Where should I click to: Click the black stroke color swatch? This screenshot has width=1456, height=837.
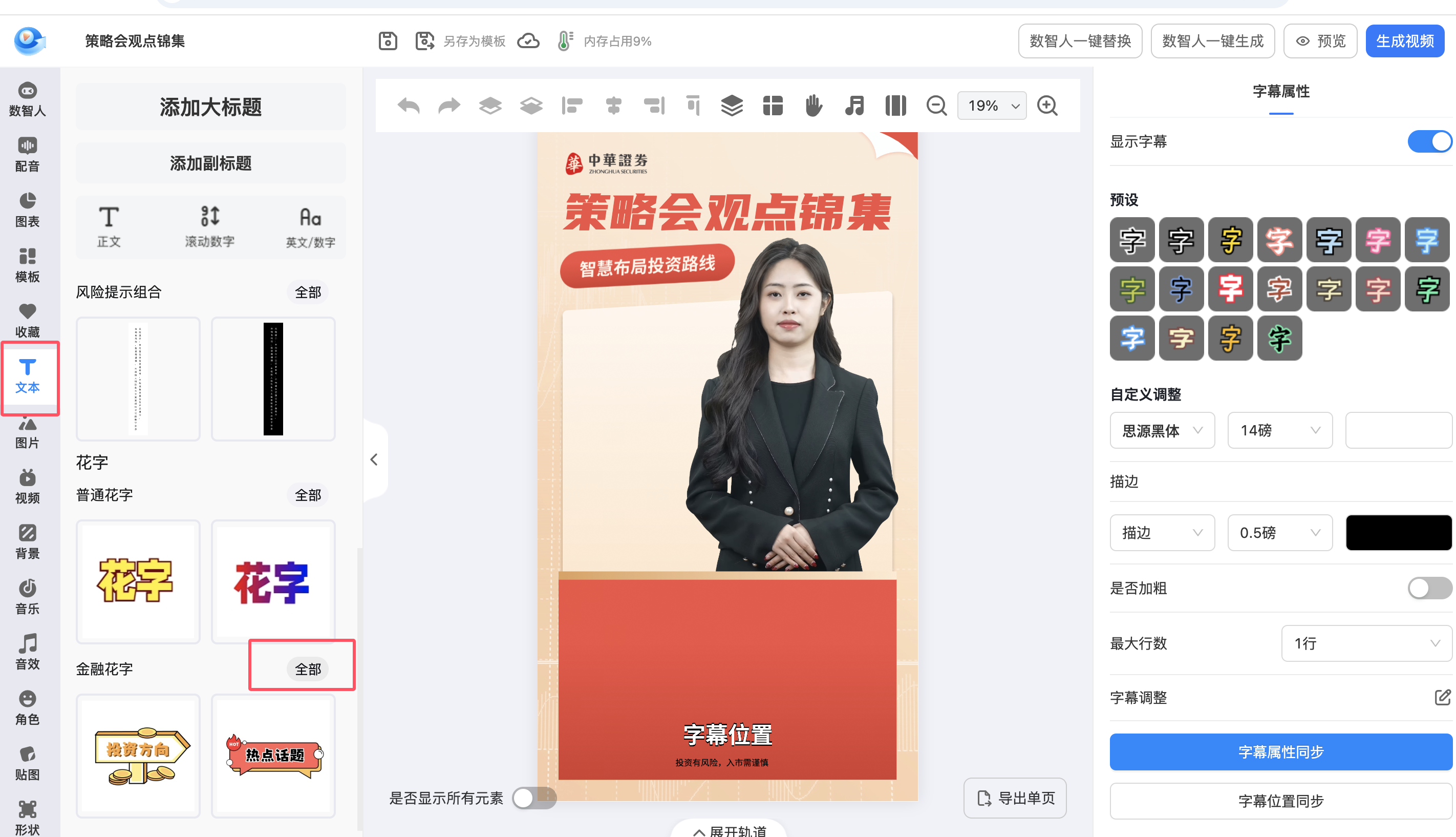coord(1398,533)
